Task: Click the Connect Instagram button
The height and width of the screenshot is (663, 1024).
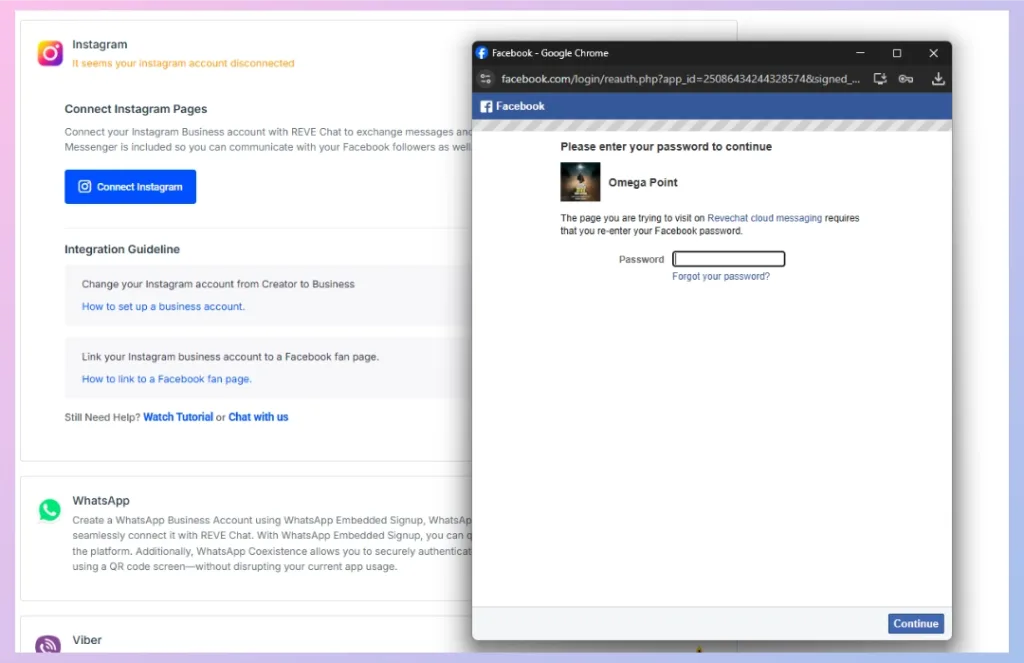Action: pyautogui.click(x=130, y=187)
